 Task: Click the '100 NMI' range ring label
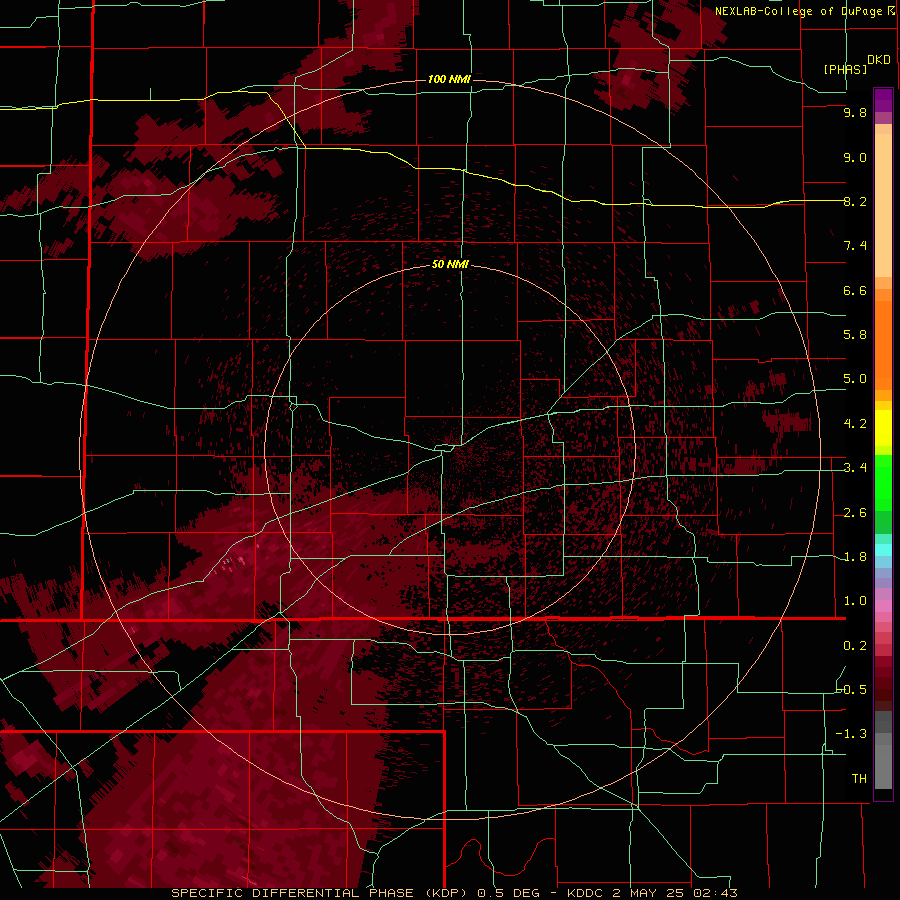coord(449,79)
